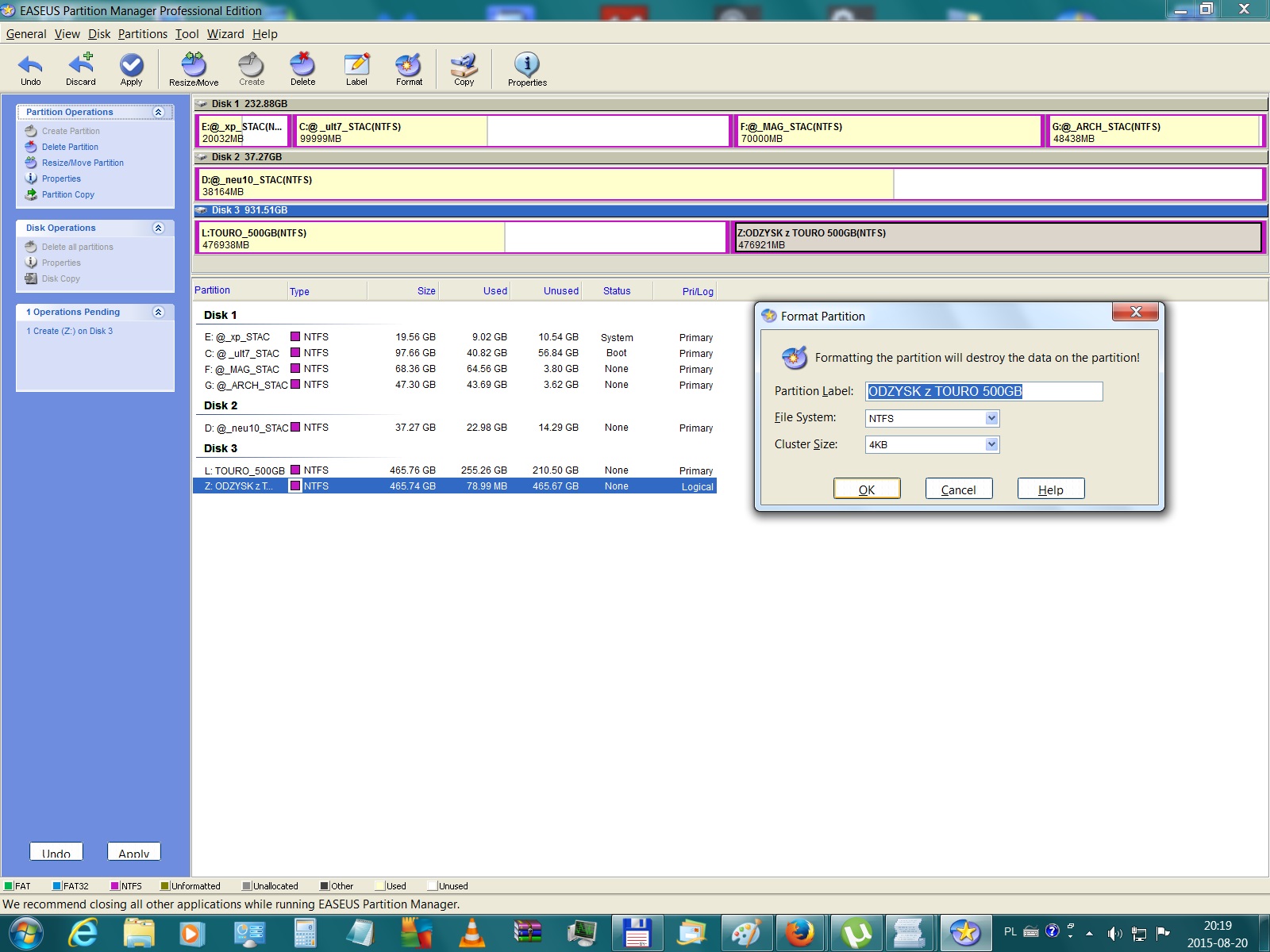Cancel the Format Partition dialog
The height and width of the screenshot is (952, 1270).
(959, 489)
